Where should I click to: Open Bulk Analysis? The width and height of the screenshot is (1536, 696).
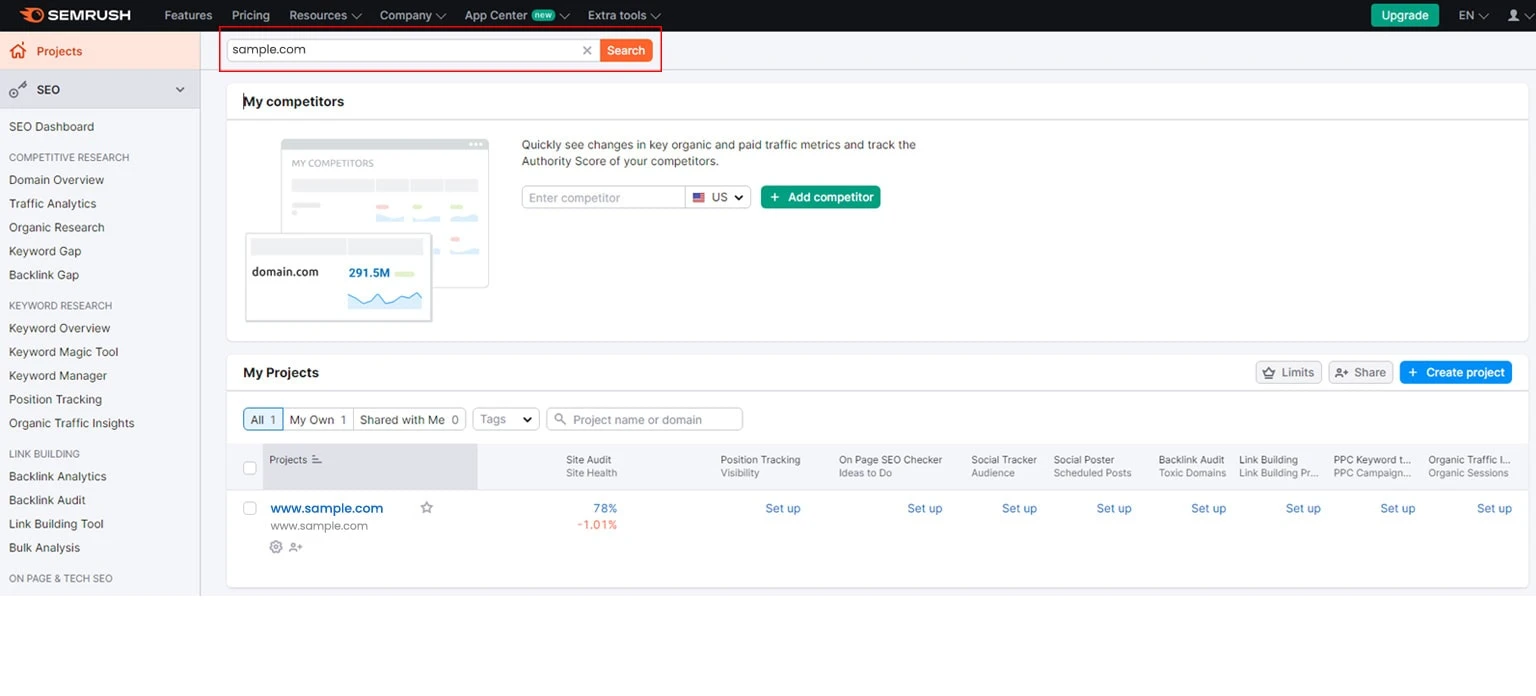[45, 548]
